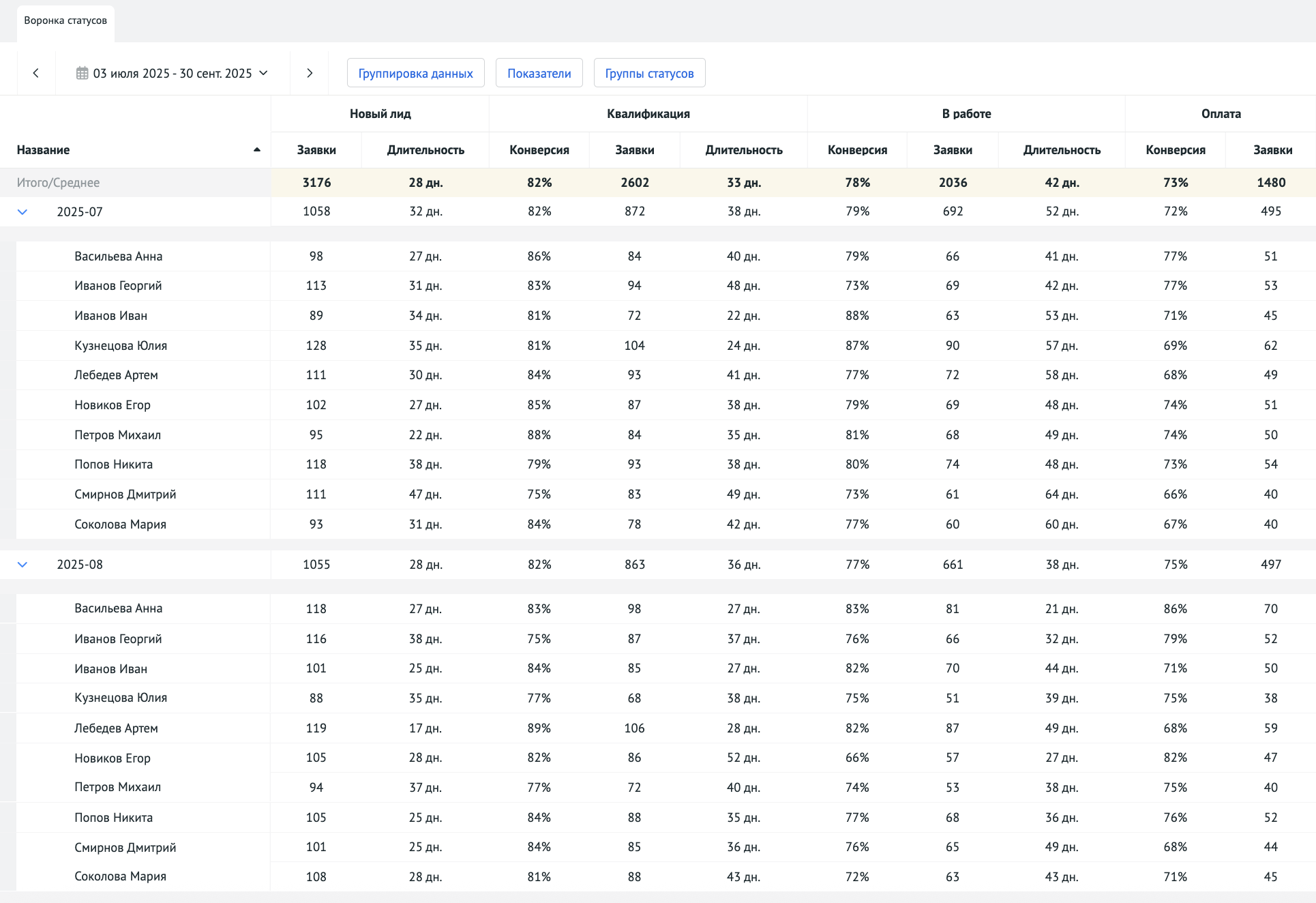The height and width of the screenshot is (903, 1316).
Task: Select Соколова Мария row in 2025-08
Action: click(121, 876)
